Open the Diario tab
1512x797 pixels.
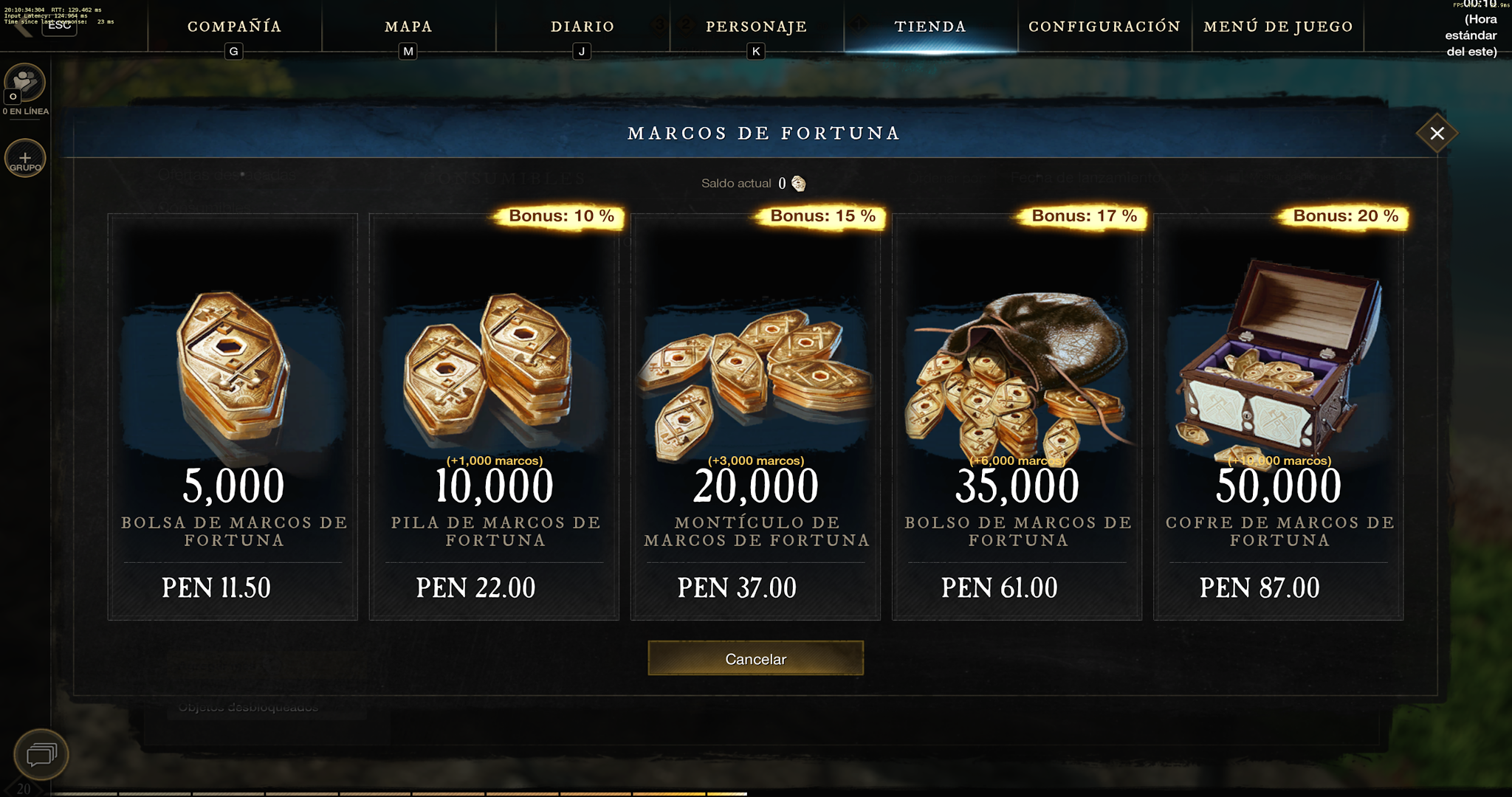click(x=583, y=27)
